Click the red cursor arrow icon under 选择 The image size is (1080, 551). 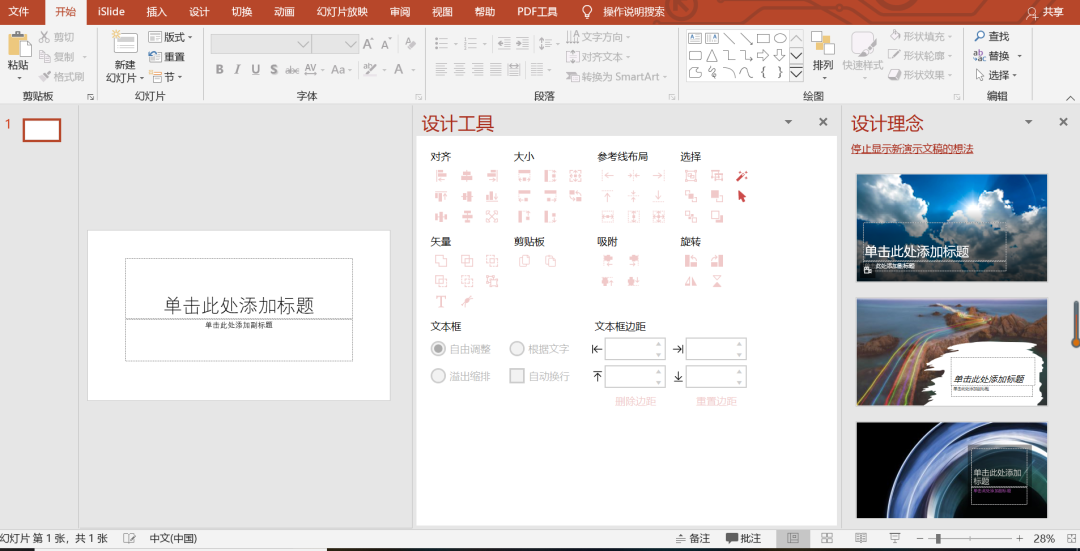pos(742,196)
